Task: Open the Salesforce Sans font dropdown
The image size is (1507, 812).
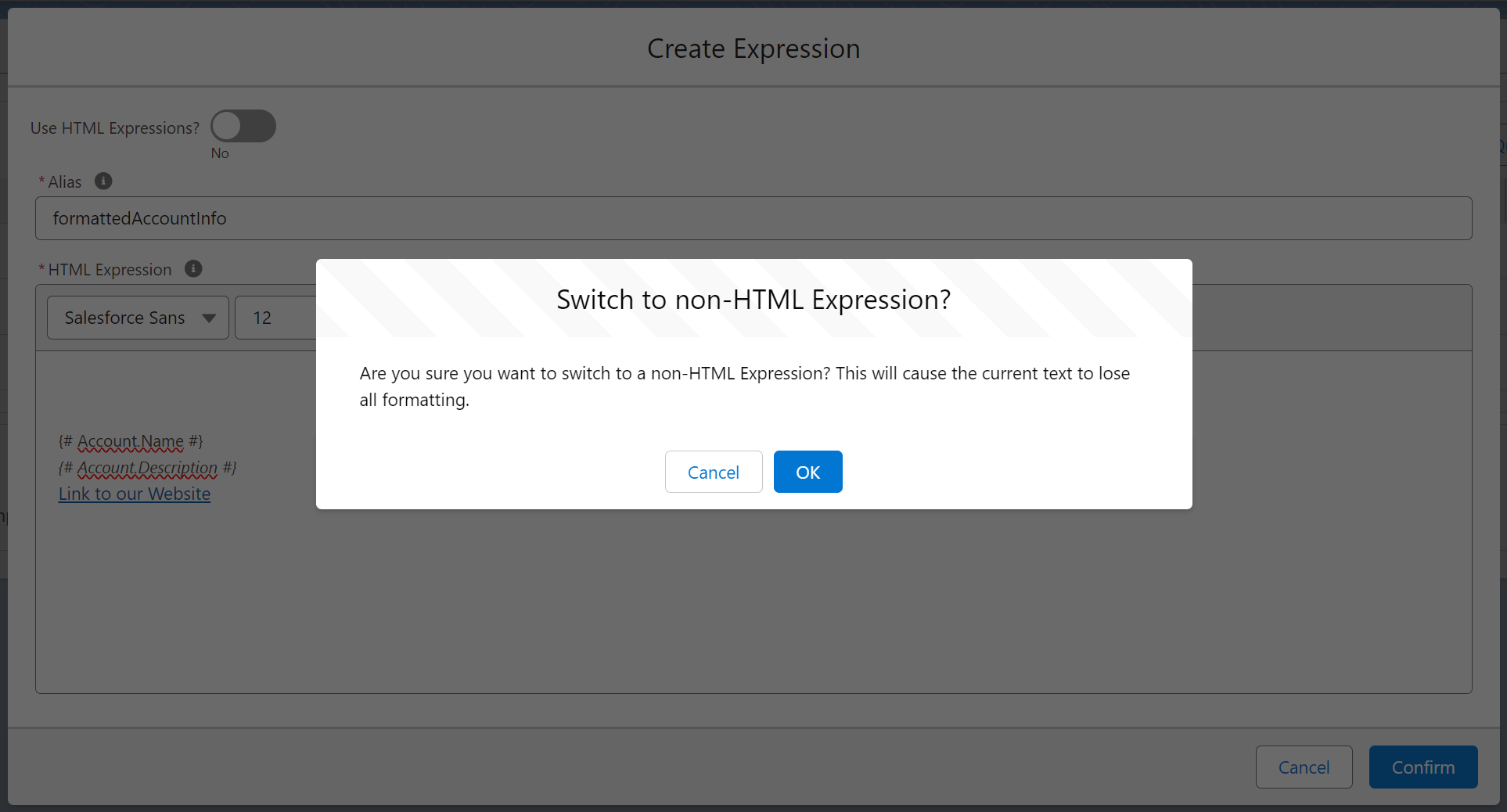Action: coord(138,318)
